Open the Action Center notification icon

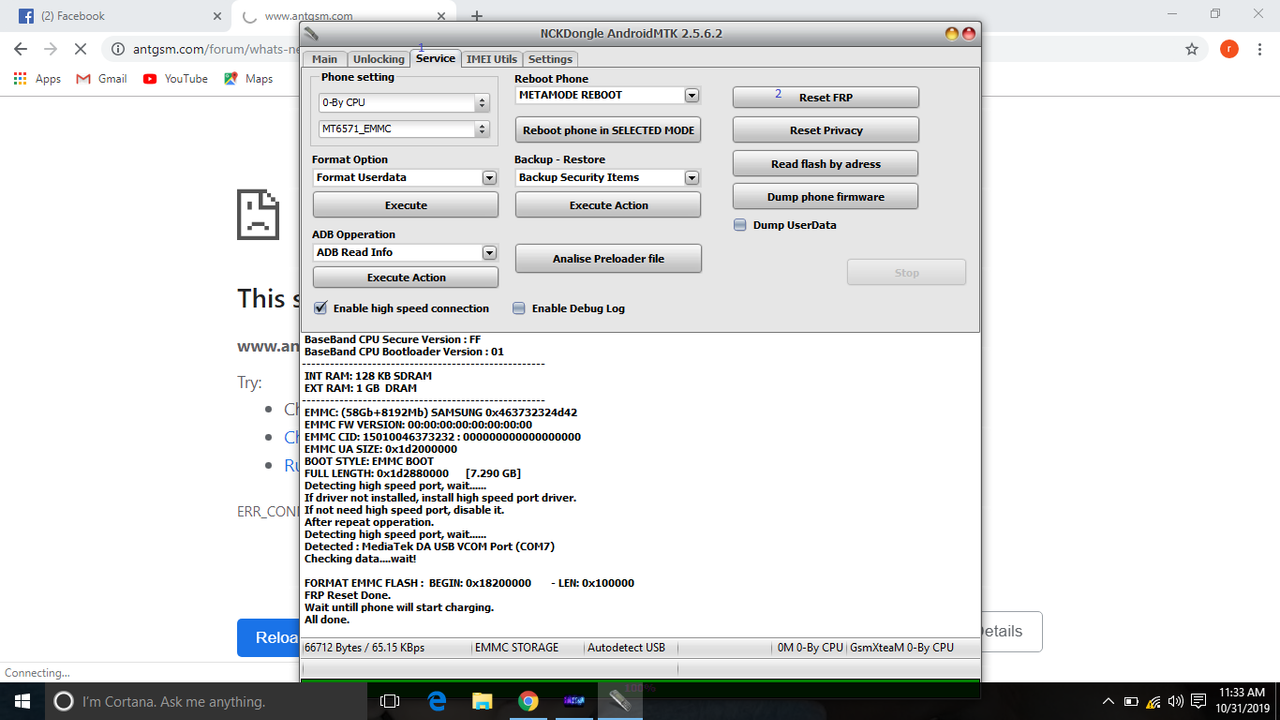click(1198, 702)
